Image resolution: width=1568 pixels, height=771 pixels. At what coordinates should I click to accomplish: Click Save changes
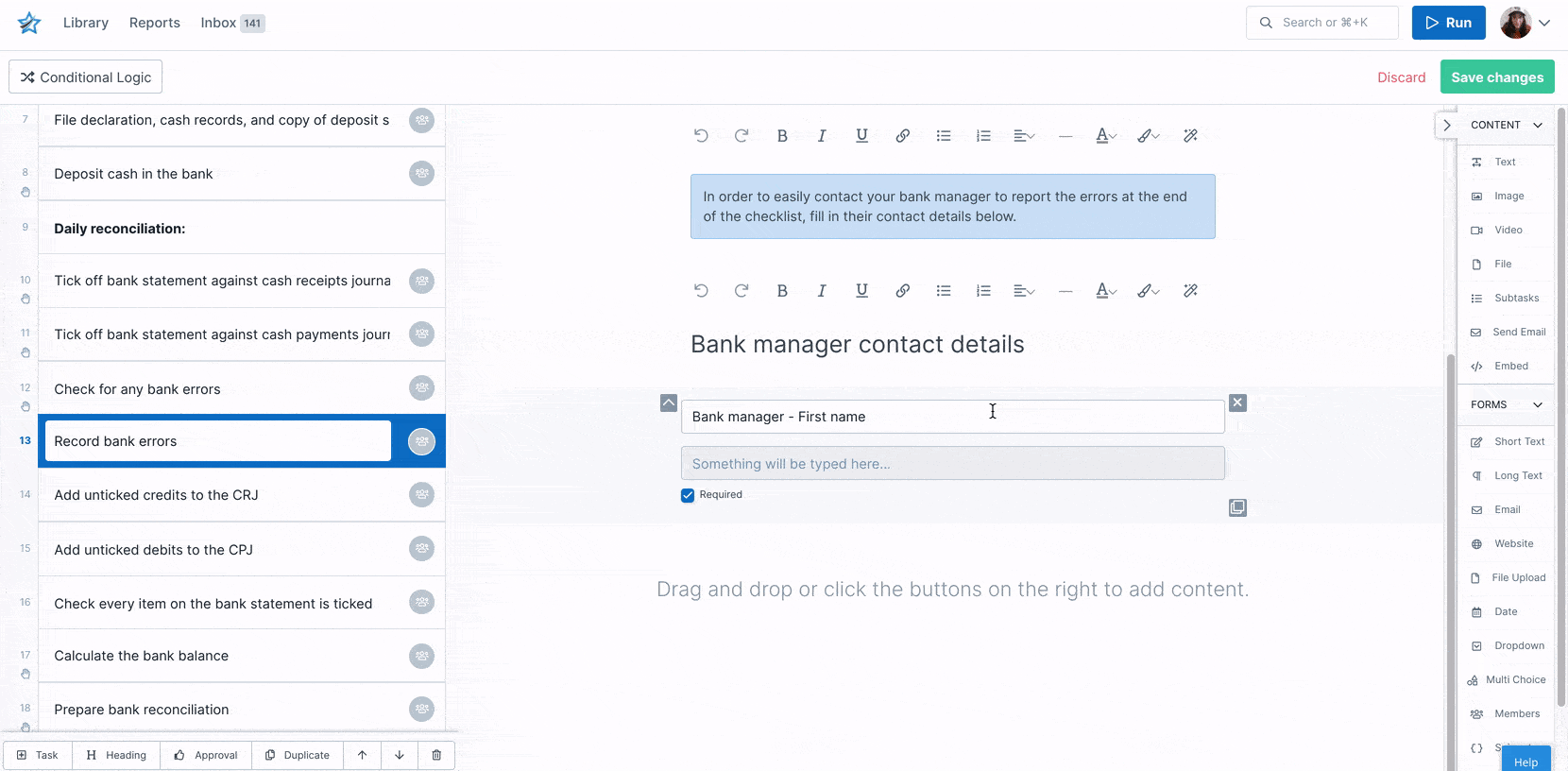(x=1497, y=77)
